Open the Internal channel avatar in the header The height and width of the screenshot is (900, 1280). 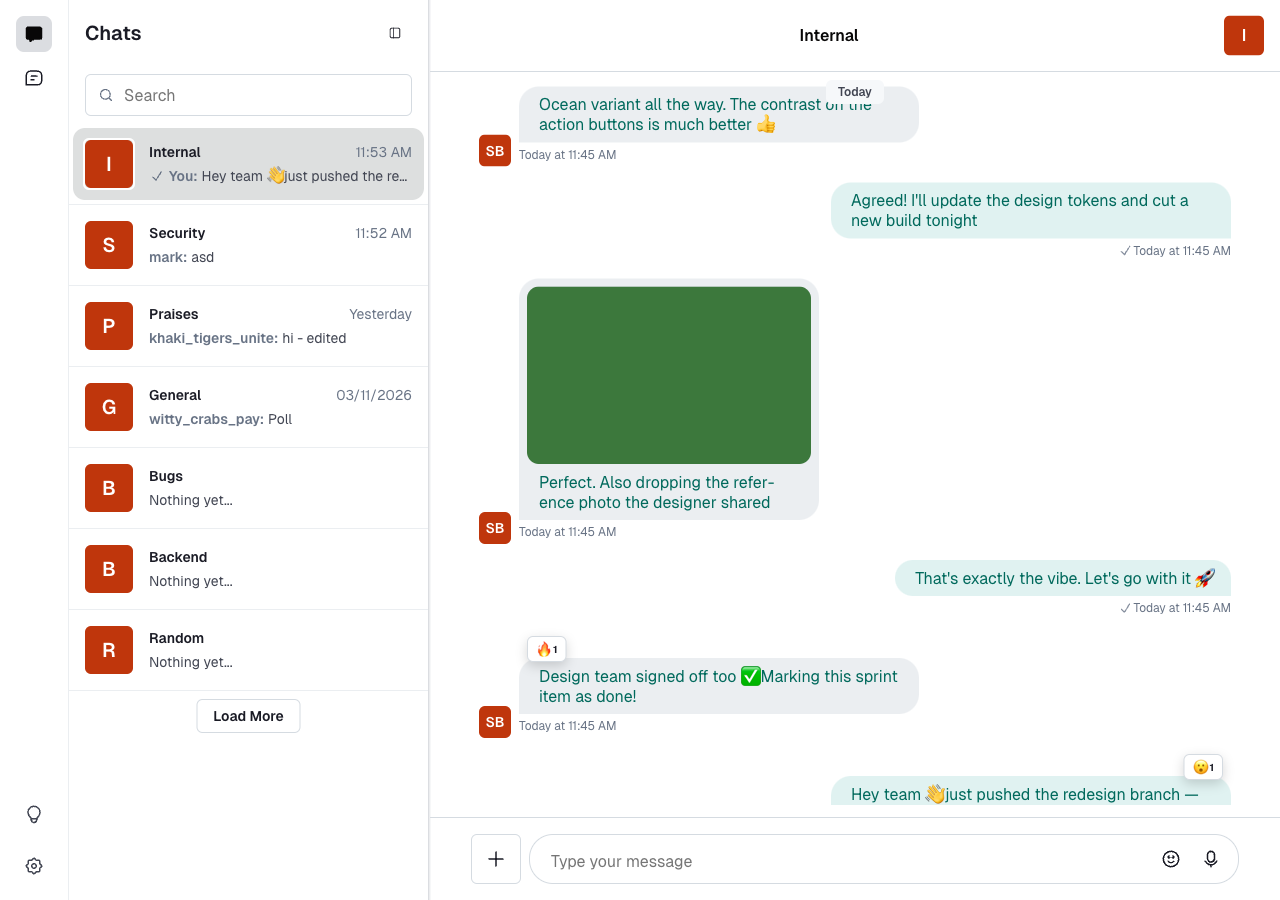click(x=1243, y=35)
